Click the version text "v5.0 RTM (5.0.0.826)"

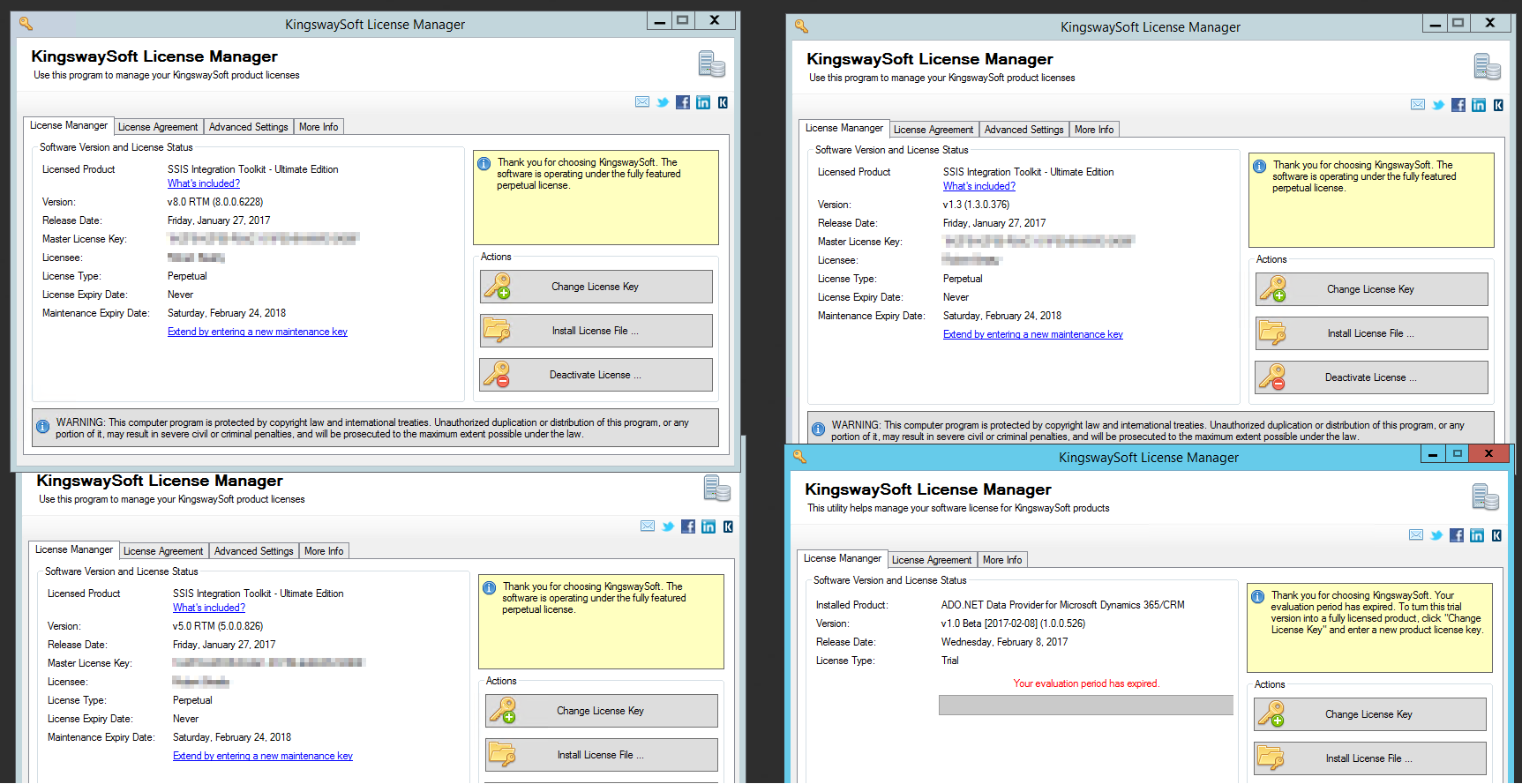(x=218, y=626)
